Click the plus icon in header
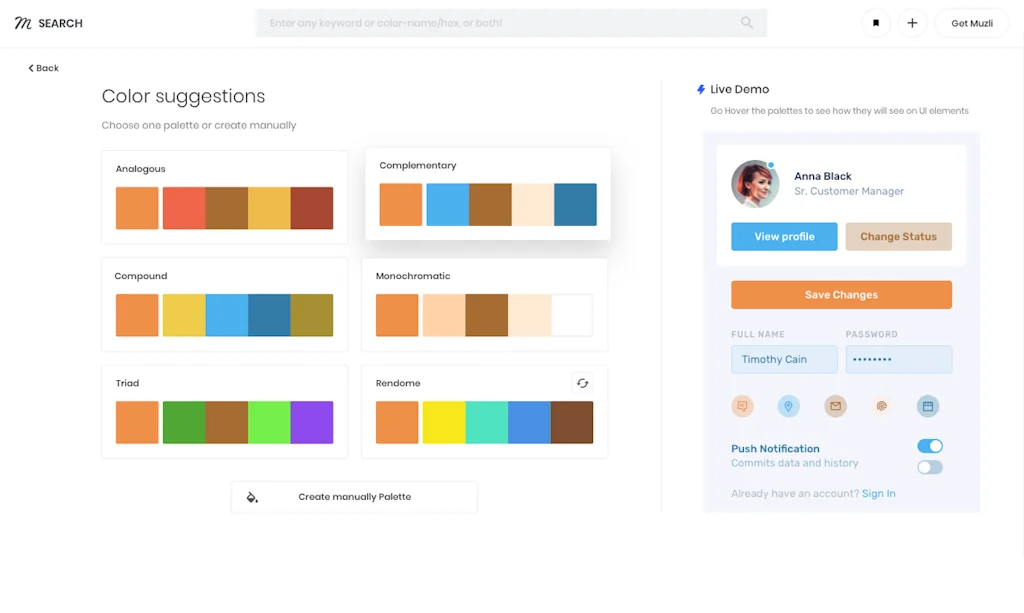 click(x=912, y=23)
